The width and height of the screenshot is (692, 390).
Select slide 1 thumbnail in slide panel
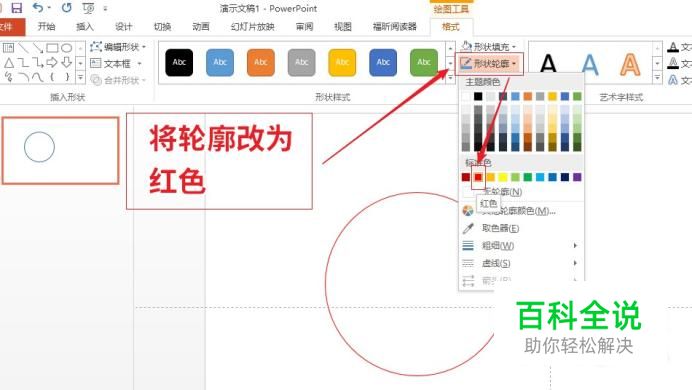click(x=60, y=150)
